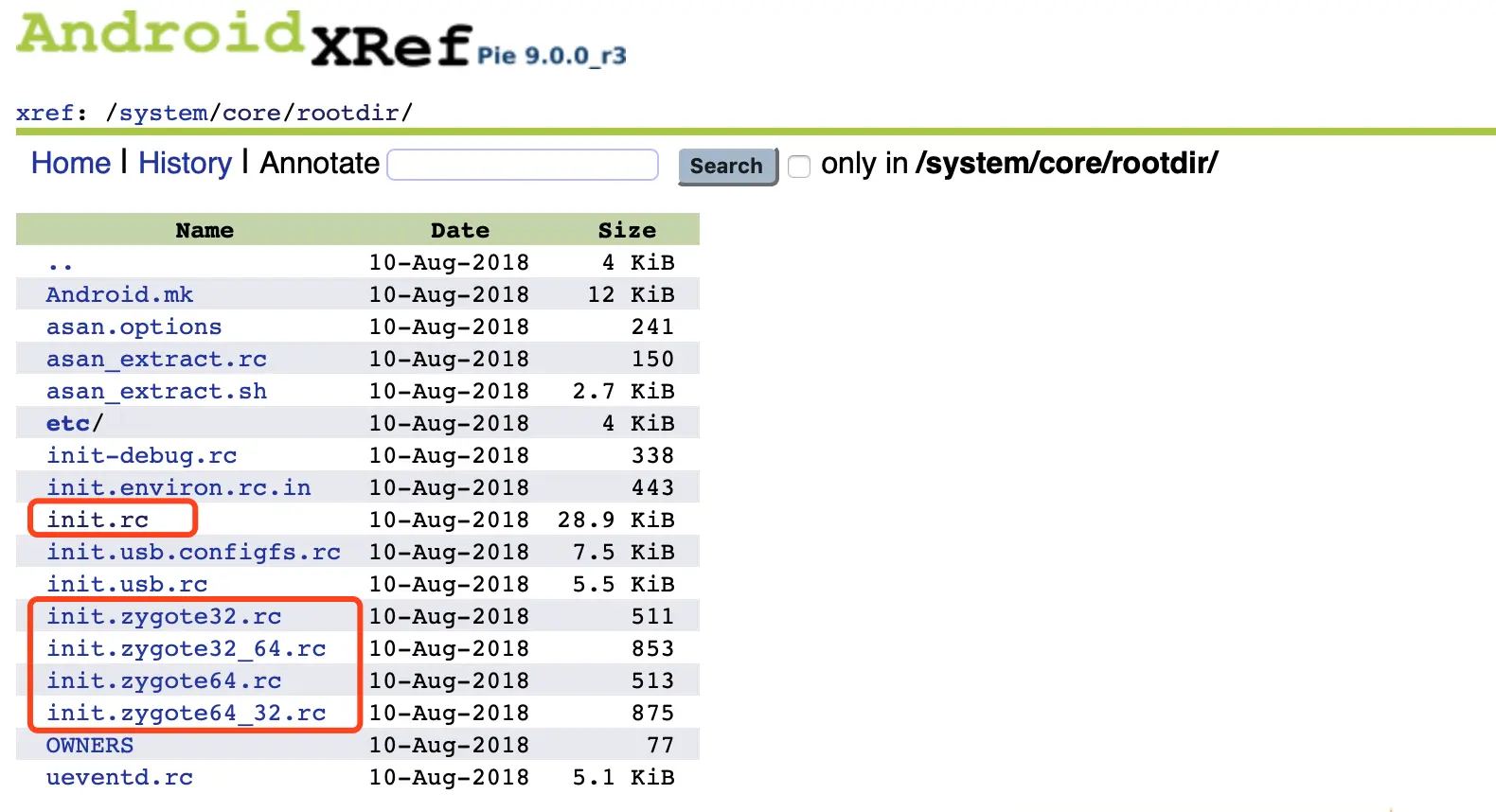Screen dimensions: 1496x812
Task: Open the History link
Action: [x=185, y=163]
